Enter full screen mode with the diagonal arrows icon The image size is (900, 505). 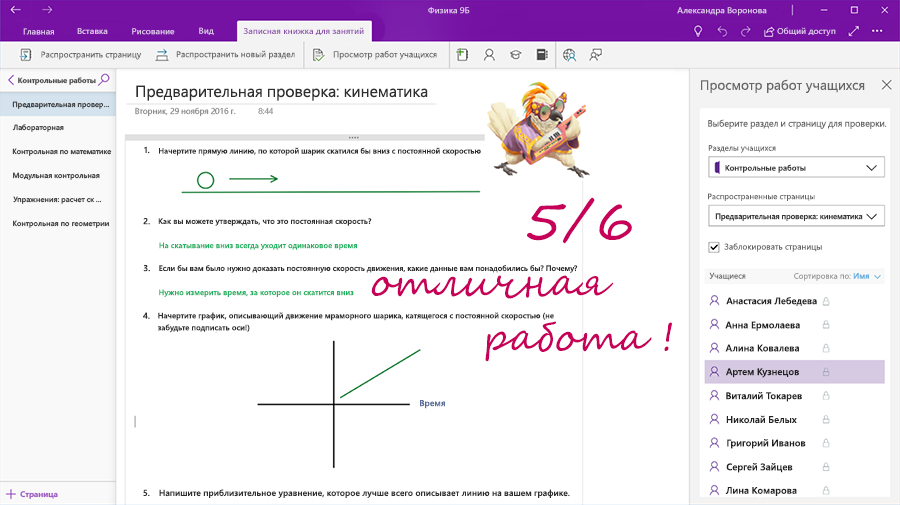(x=853, y=31)
